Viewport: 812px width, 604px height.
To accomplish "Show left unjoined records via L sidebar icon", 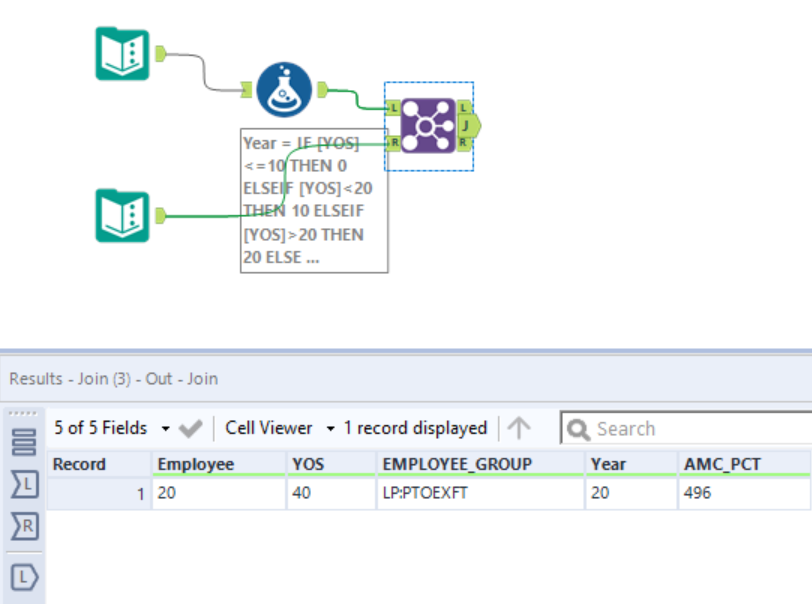I will [x=24, y=485].
